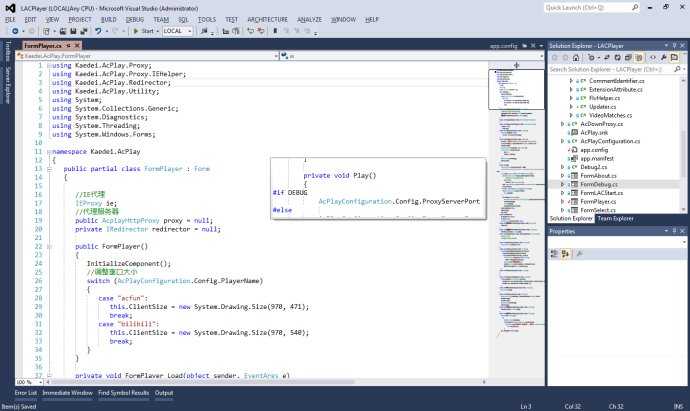Open the Server Explorer side tab
The image size is (690, 411).
[x=8, y=86]
